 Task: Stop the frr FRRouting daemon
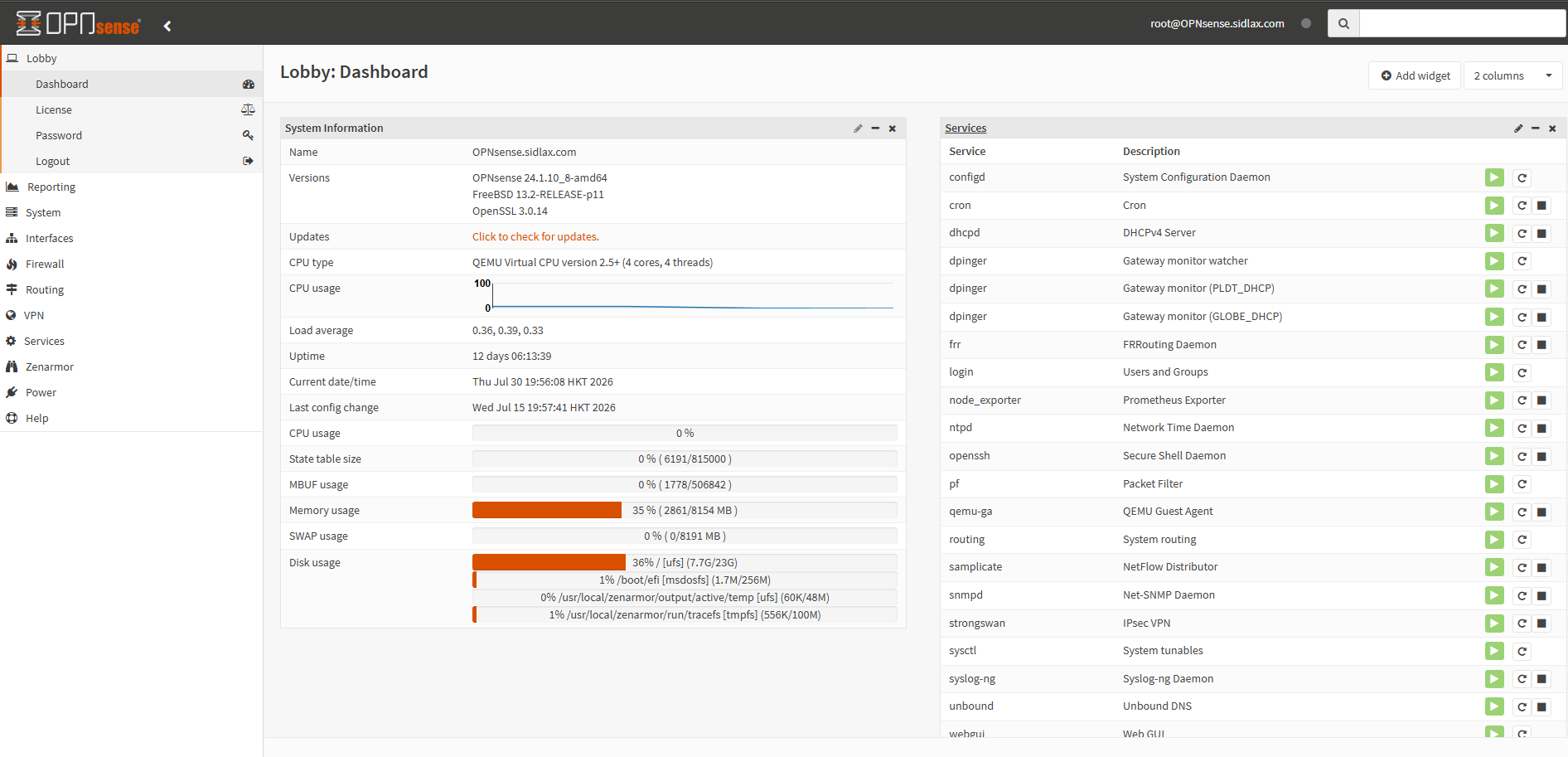pyautogui.click(x=1541, y=345)
